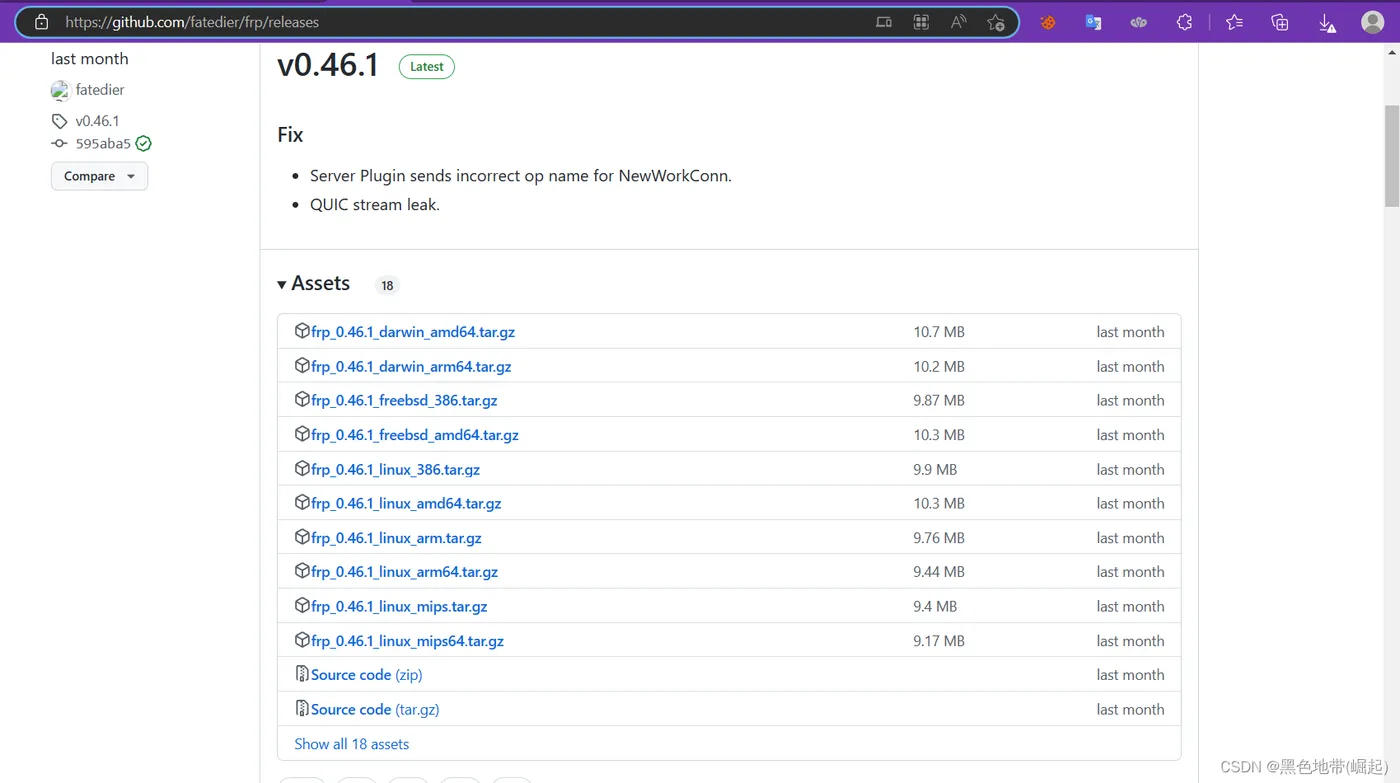Click the NewWorkConn bullet text
Screen dimensions: 1400x783
coord(521,176)
